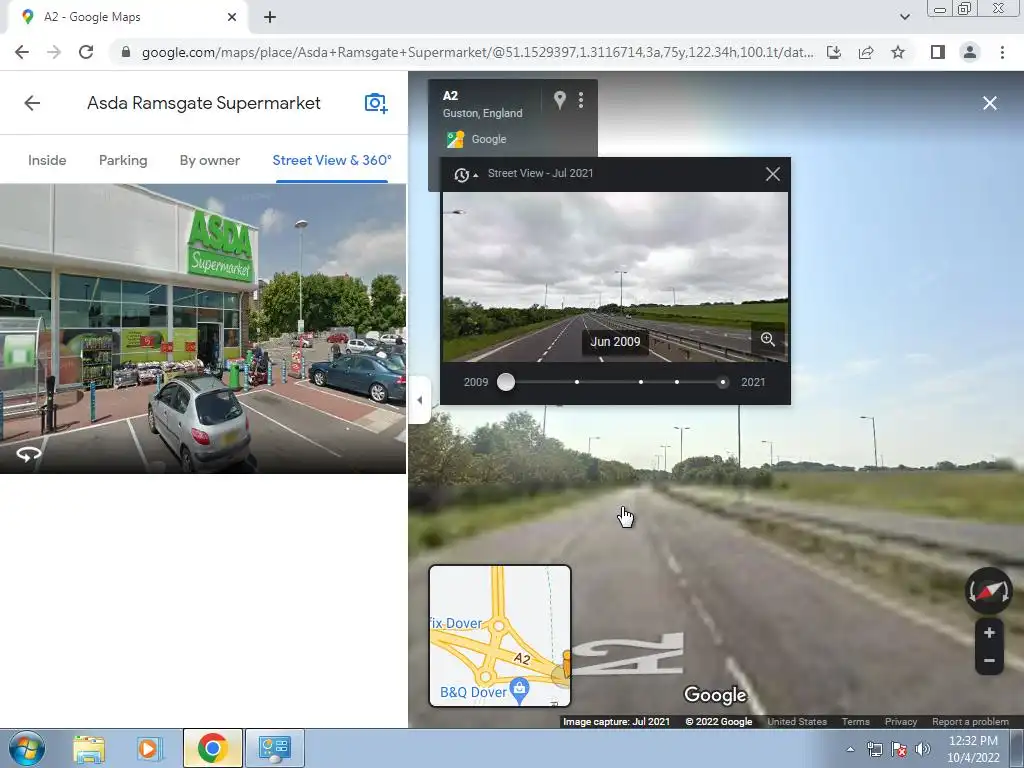Select the second timeline date dot
Image resolution: width=1024 pixels, height=768 pixels.
577,382
